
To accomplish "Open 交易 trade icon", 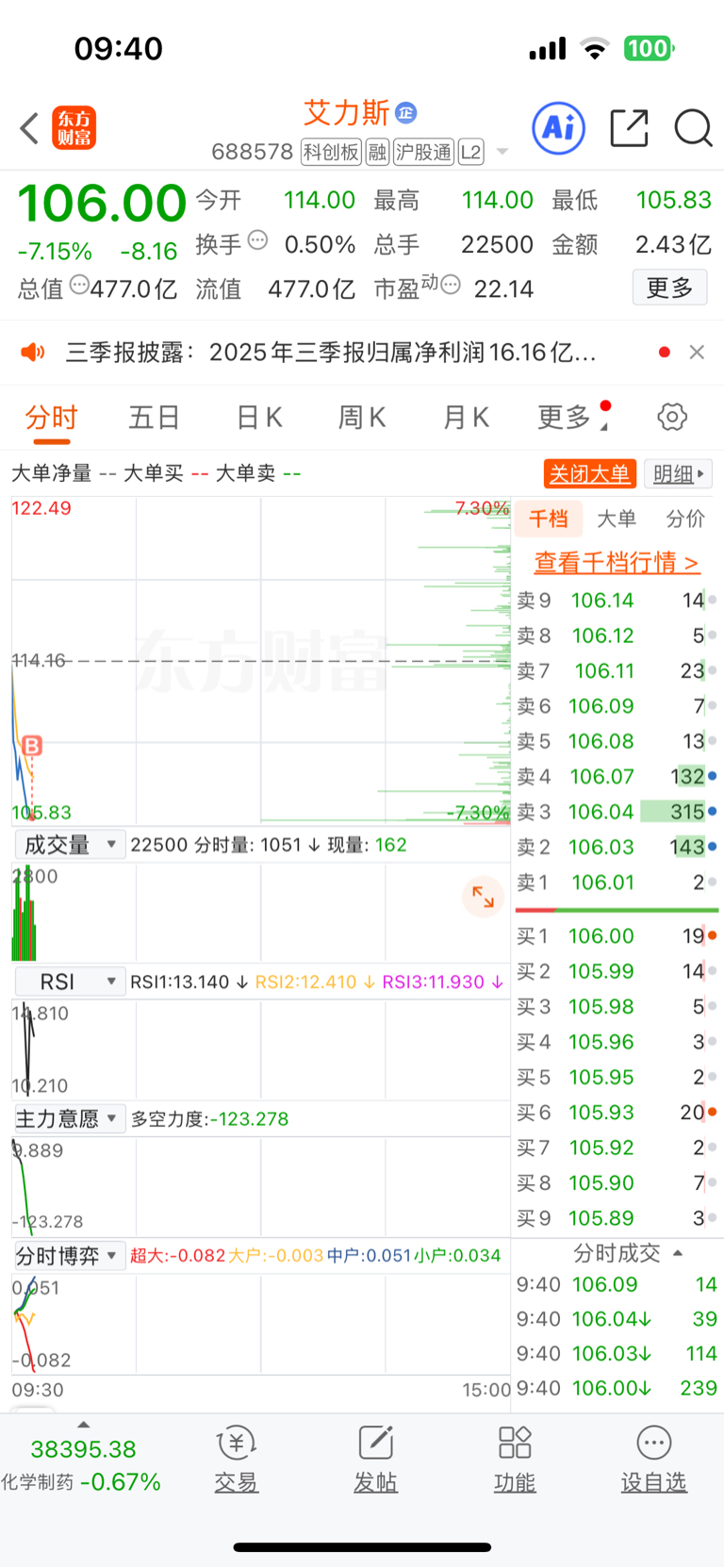I will (x=236, y=1459).
